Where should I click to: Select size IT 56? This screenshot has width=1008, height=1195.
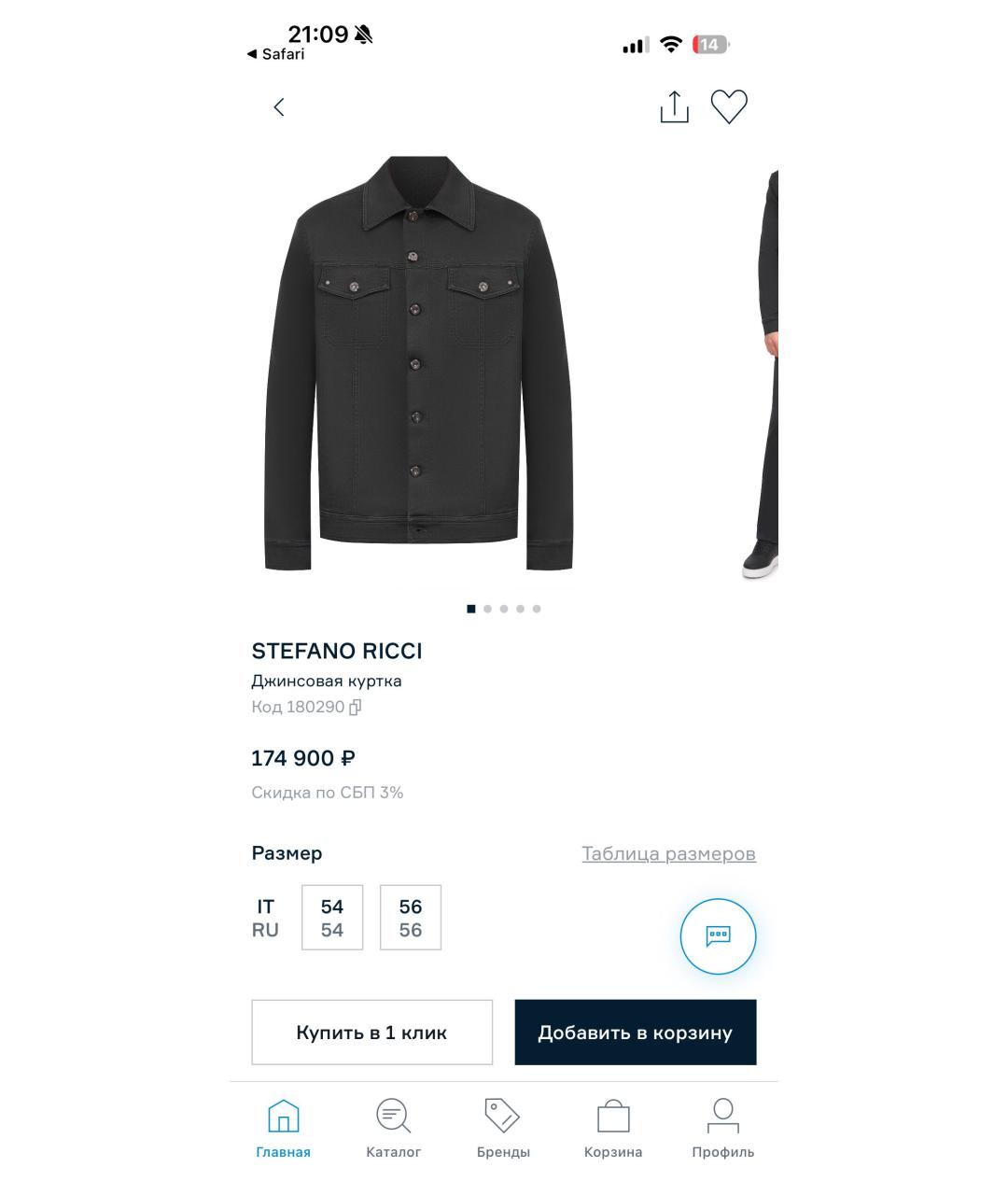point(411,918)
